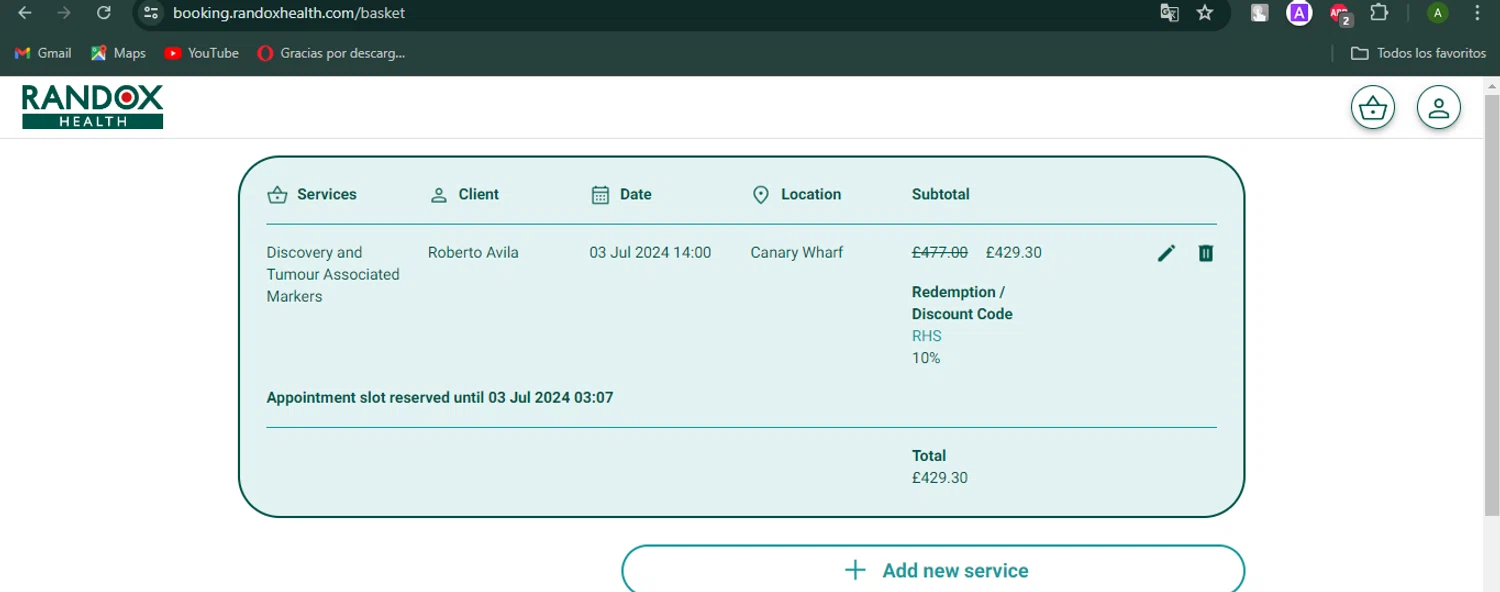Open the basket icon in the header
This screenshot has width=1500, height=592.
pyautogui.click(x=1373, y=108)
